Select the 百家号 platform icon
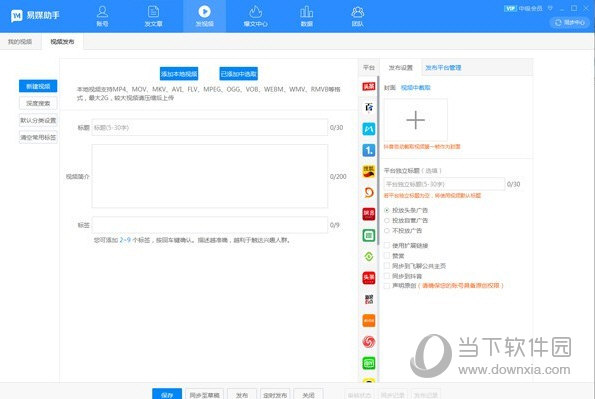Viewport: 595px width, 399px height. point(368,107)
